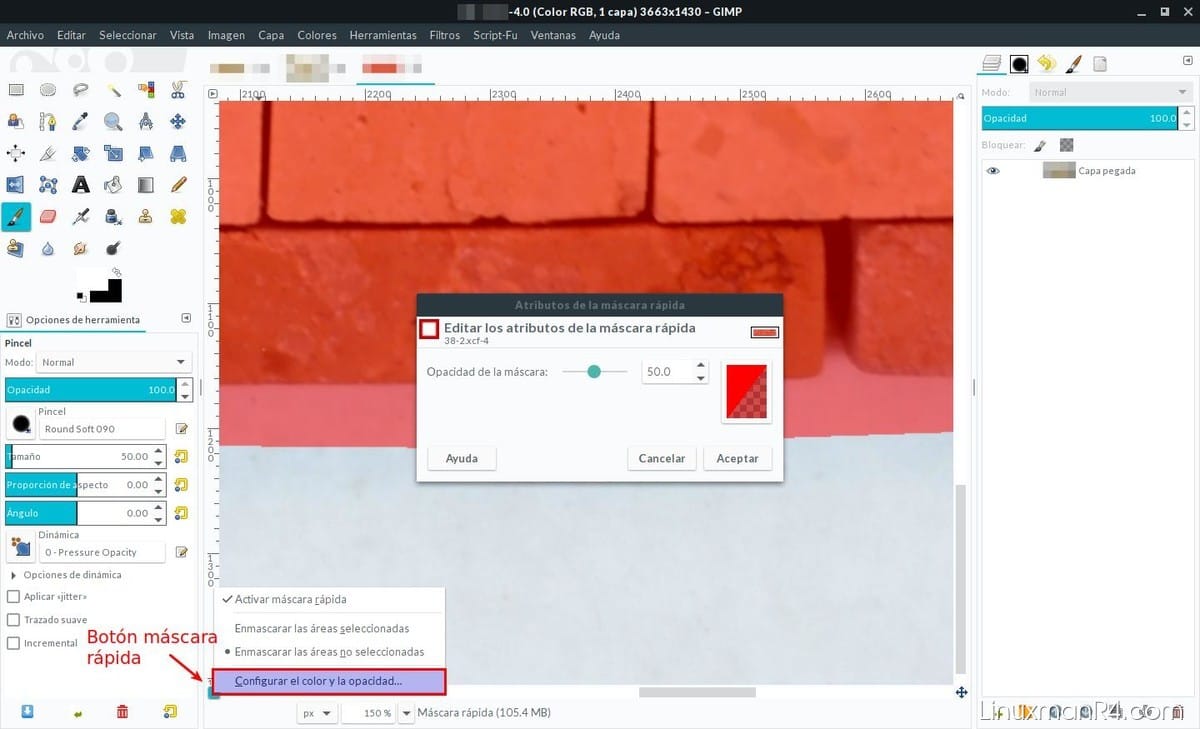Click the Ayuda button in the dialog
The height and width of the screenshot is (729, 1200).
pyautogui.click(x=461, y=458)
